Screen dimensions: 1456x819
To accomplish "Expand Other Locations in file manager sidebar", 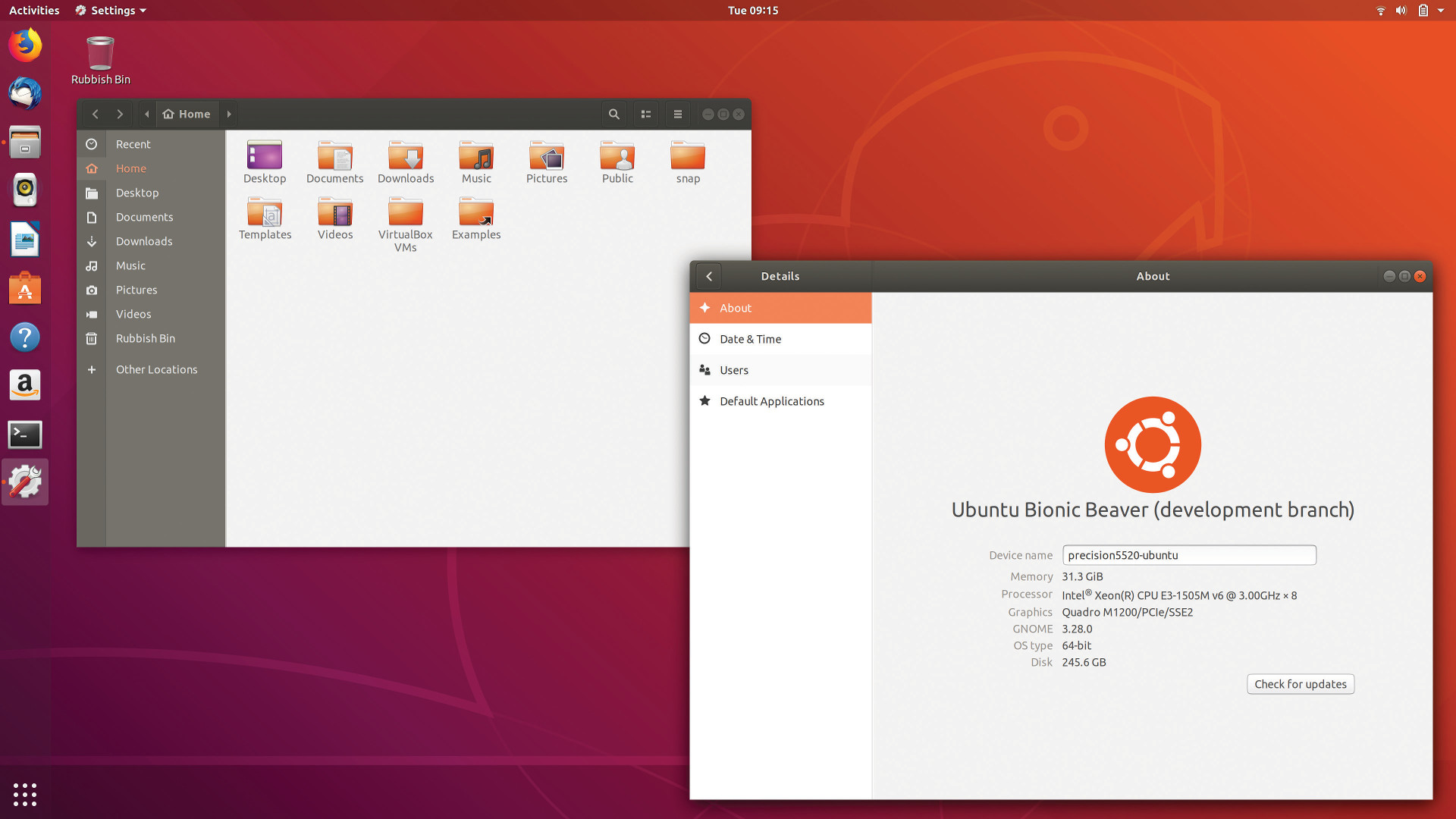I will click(x=156, y=369).
